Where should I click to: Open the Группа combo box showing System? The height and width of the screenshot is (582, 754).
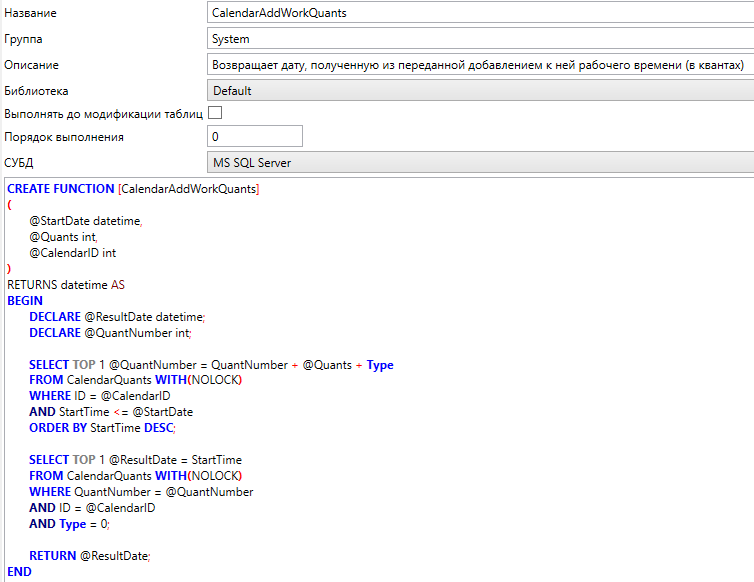pos(480,39)
